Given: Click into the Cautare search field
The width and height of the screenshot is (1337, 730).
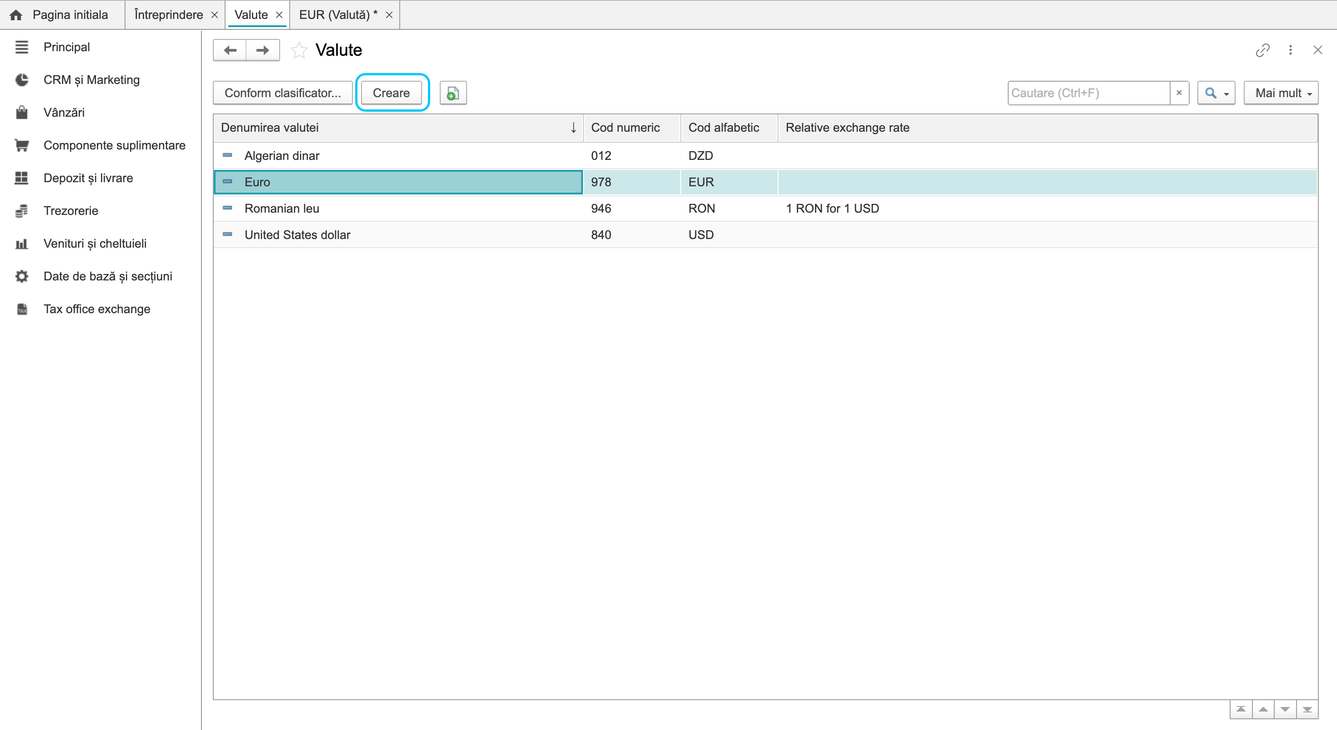Looking at the screenshot, I should [x=1088, y=93].
